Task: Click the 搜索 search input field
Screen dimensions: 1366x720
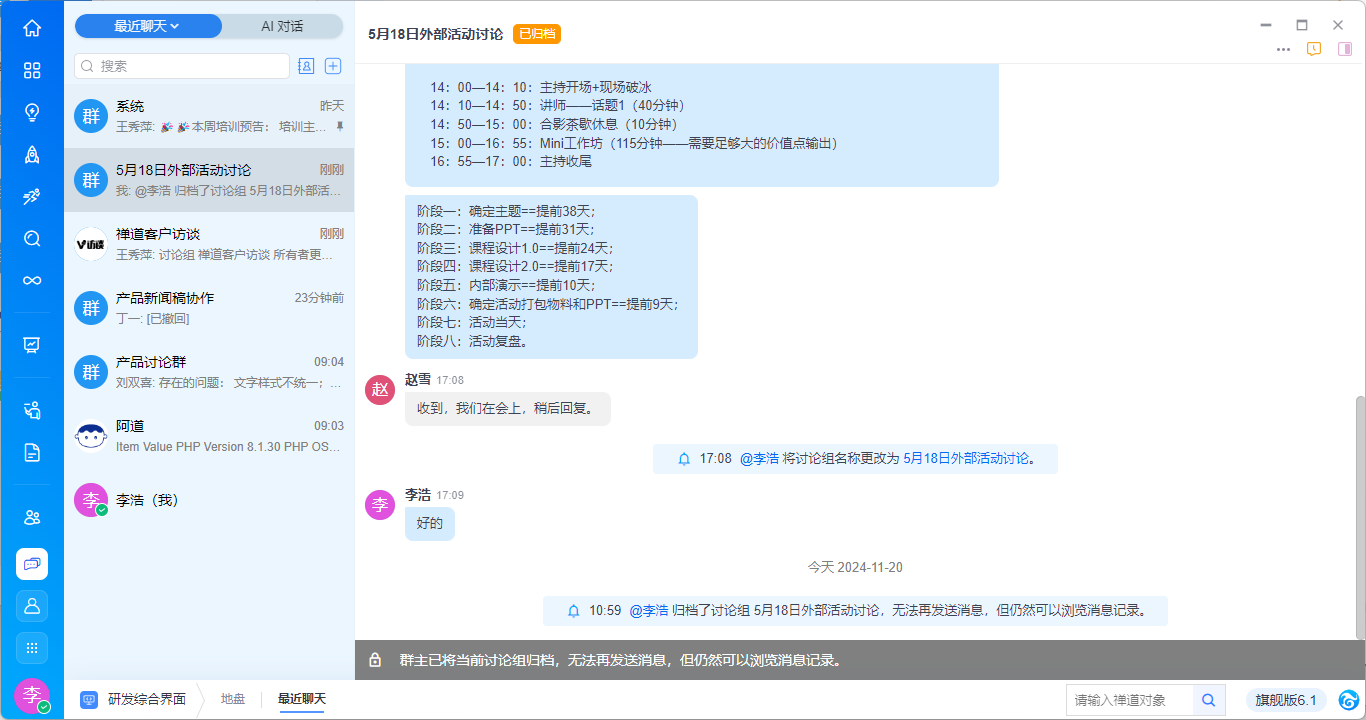Action: (x=190, y=66)
